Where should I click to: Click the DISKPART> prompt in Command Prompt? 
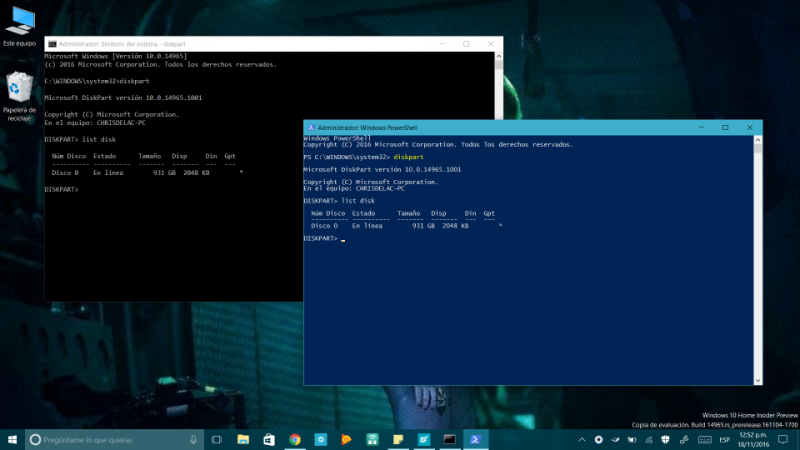point(61,189)
